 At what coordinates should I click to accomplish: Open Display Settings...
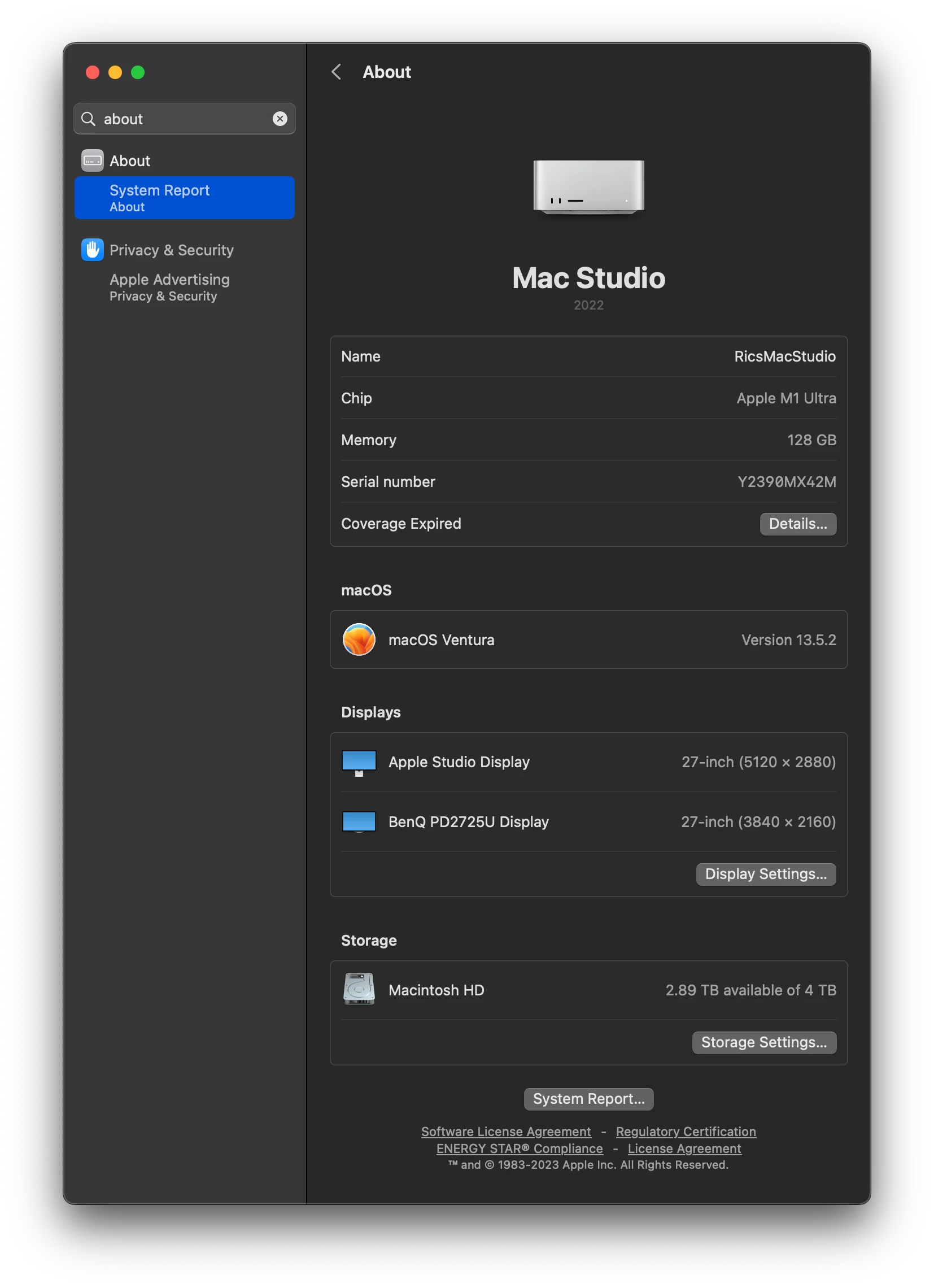click(766, 874)
